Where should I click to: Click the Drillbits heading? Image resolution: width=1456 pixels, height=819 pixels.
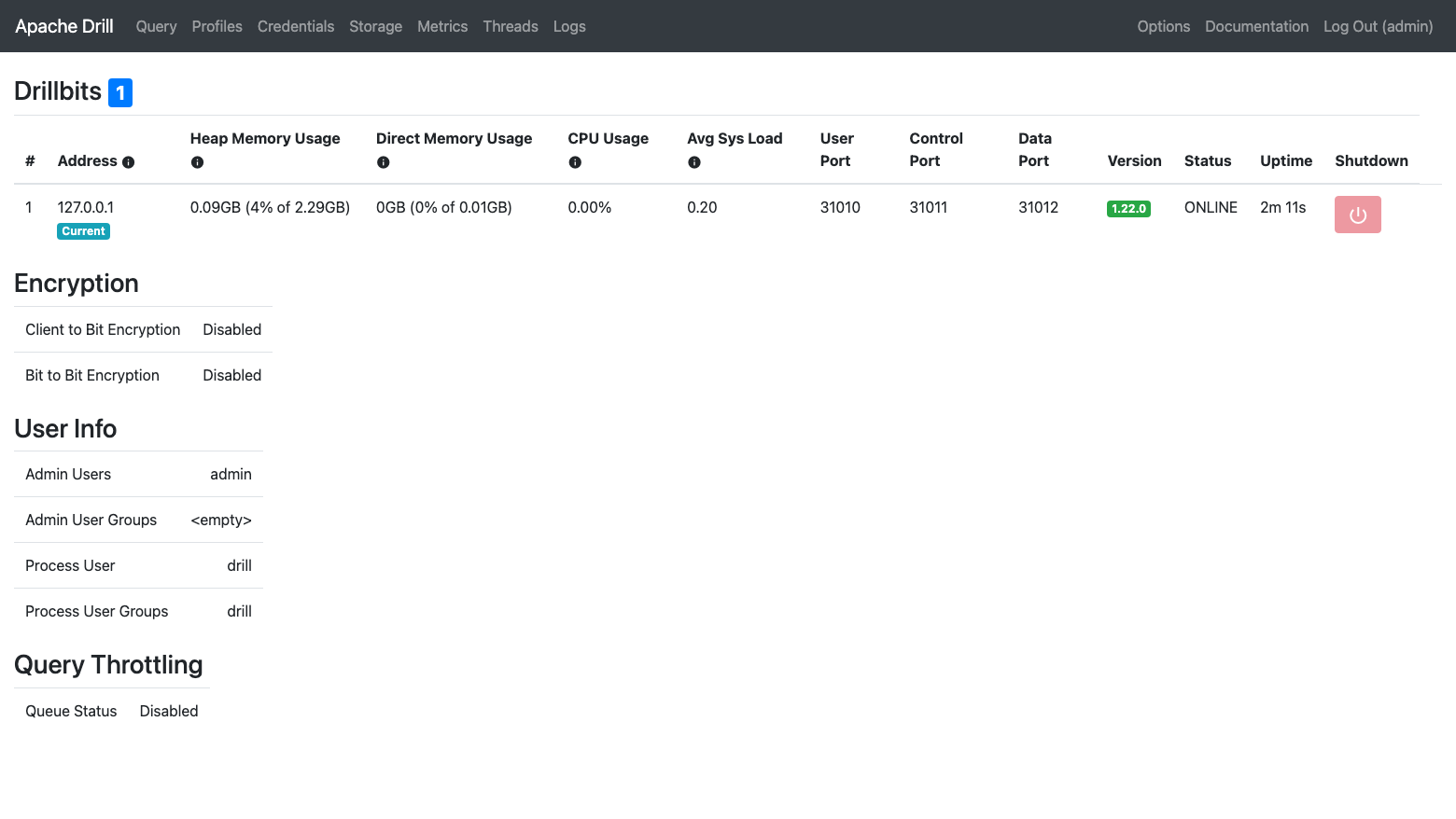click(58, 91)
